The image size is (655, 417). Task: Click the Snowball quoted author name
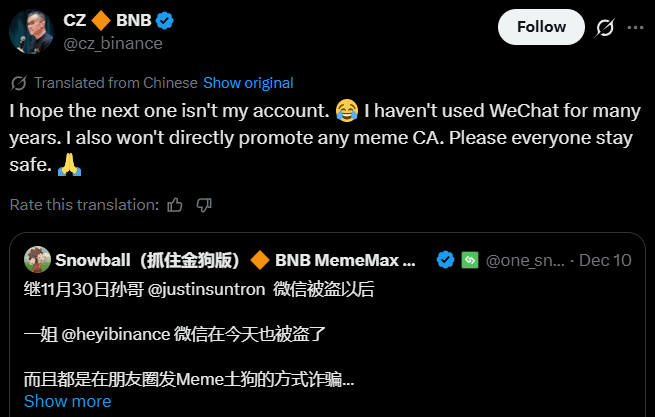click(148, 261)
